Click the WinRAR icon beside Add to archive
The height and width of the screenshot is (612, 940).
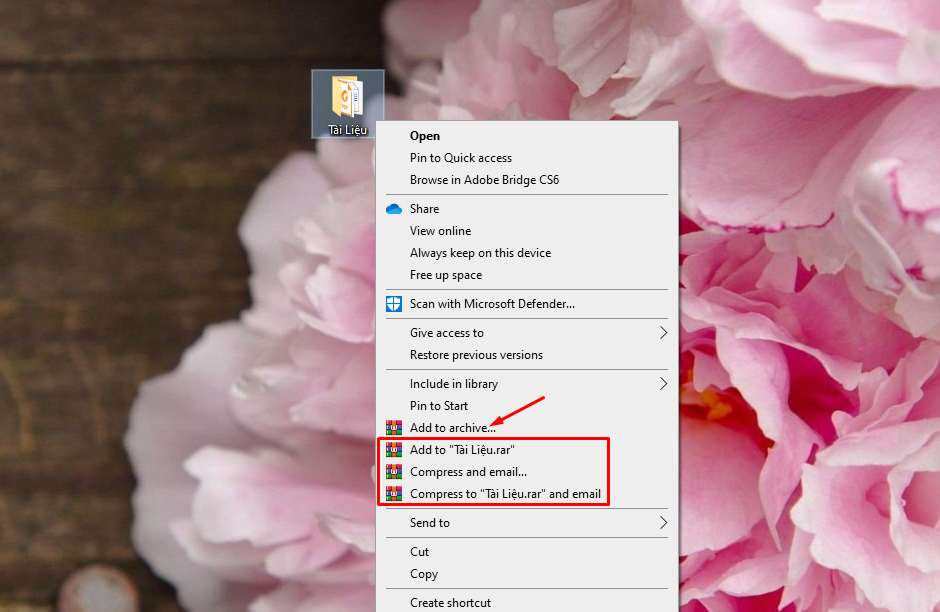394,428
